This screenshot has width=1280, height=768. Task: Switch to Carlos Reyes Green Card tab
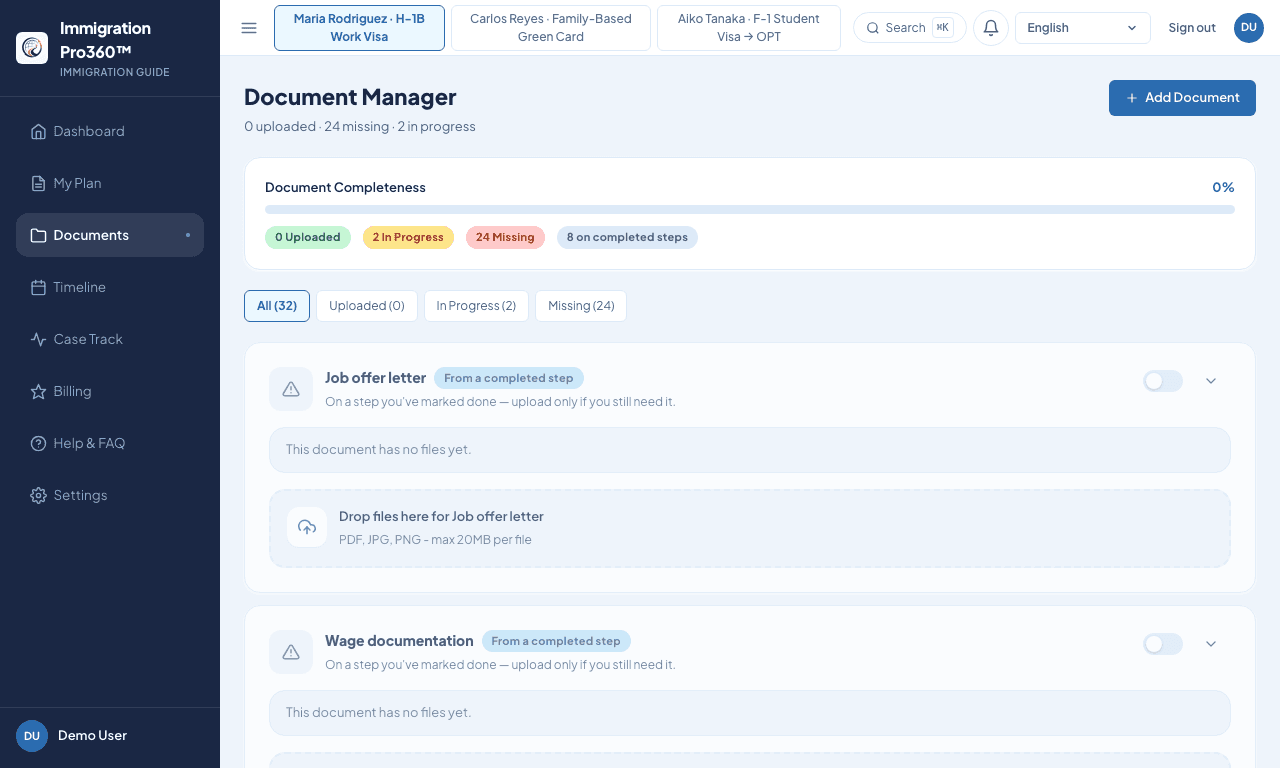pyautogui.click(x=551, y=28)
